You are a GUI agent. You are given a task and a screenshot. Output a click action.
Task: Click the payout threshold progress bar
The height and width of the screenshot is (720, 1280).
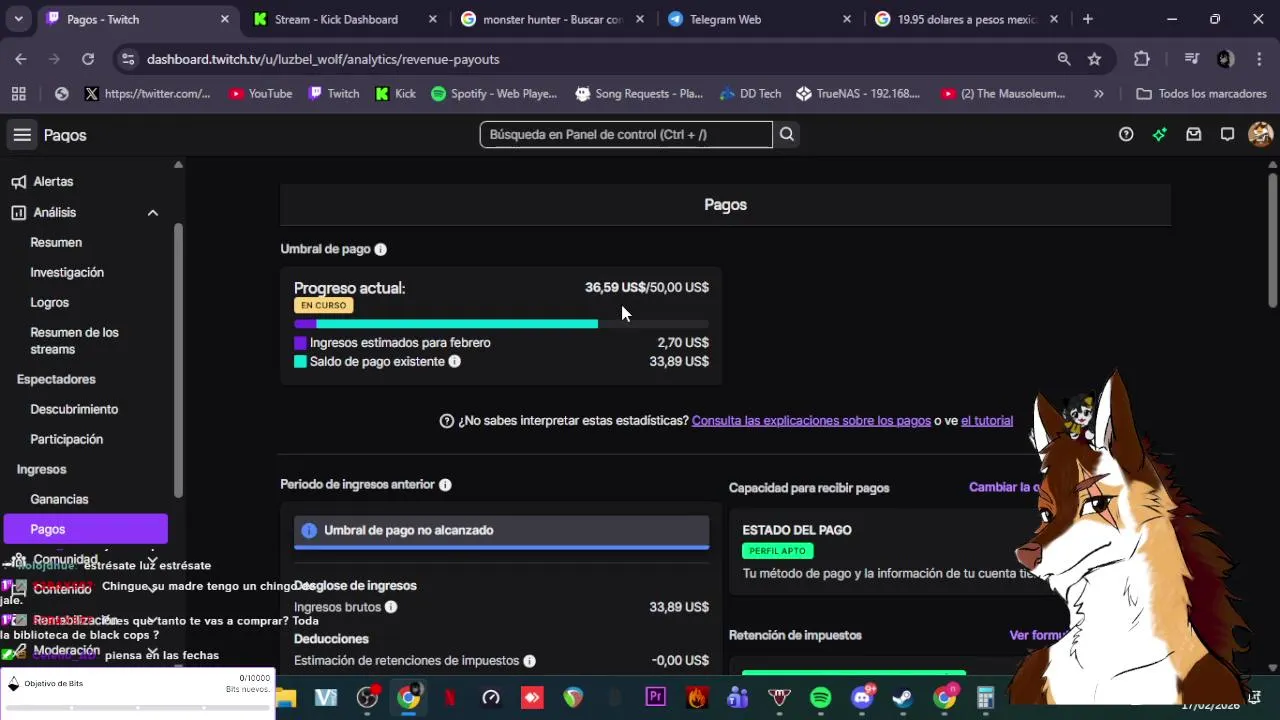[501, 324]
